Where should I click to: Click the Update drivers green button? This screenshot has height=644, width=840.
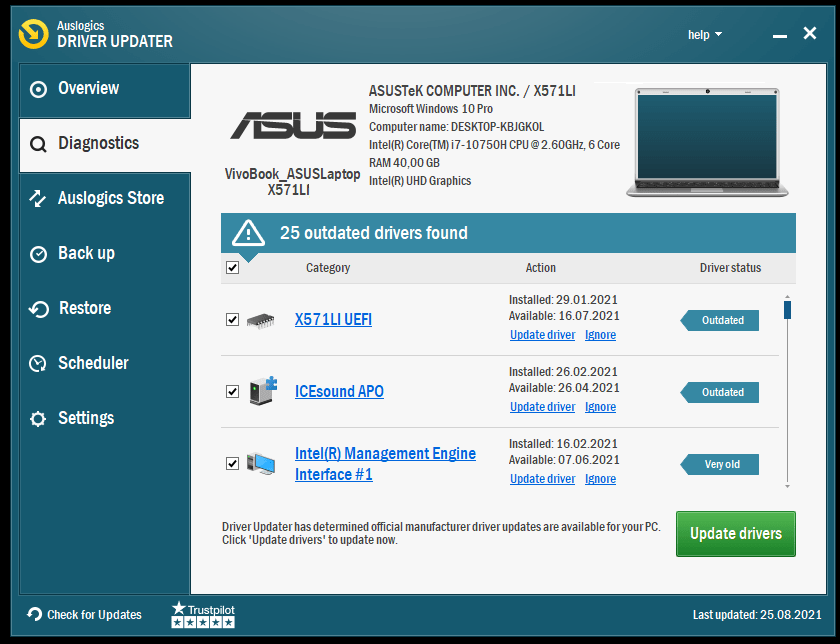point(735,533)
